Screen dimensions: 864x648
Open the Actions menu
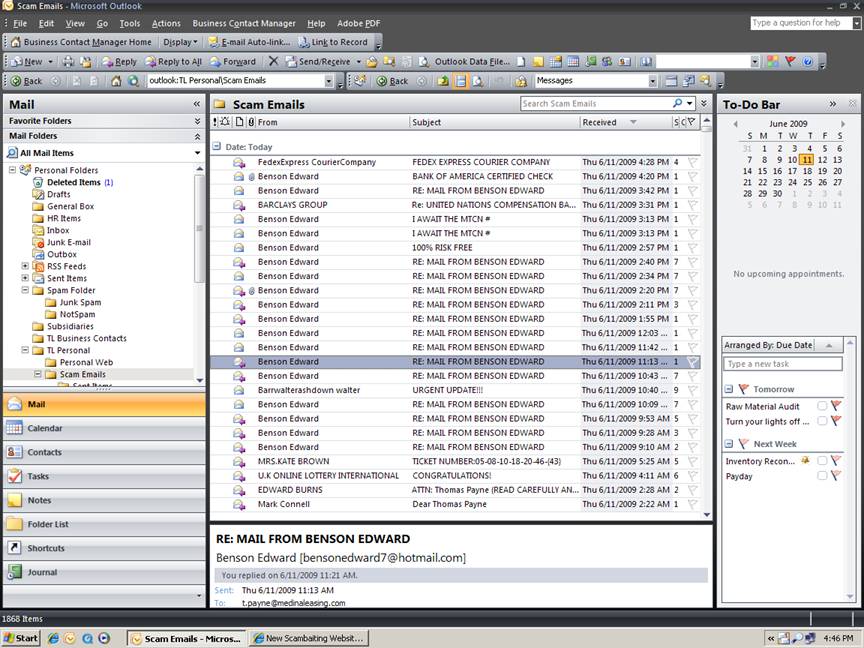tap(166, 23)
